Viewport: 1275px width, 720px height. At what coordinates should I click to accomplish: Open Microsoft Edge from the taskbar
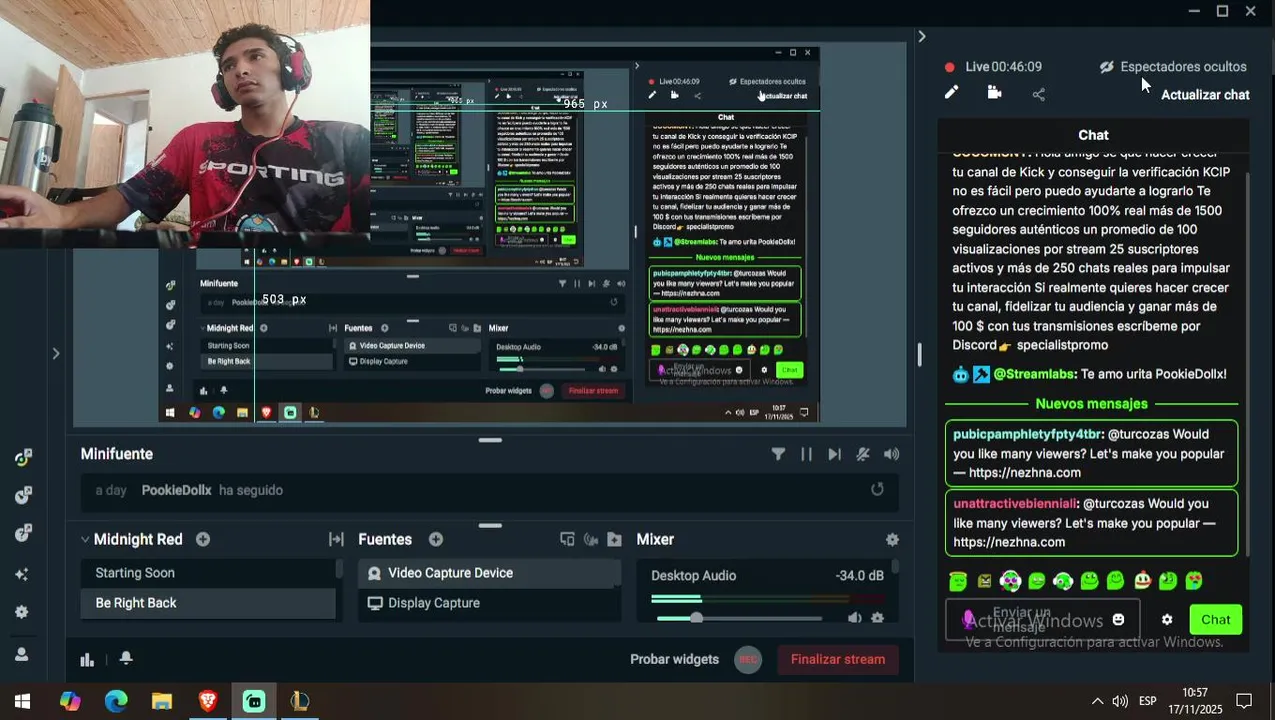click(116, 701)
